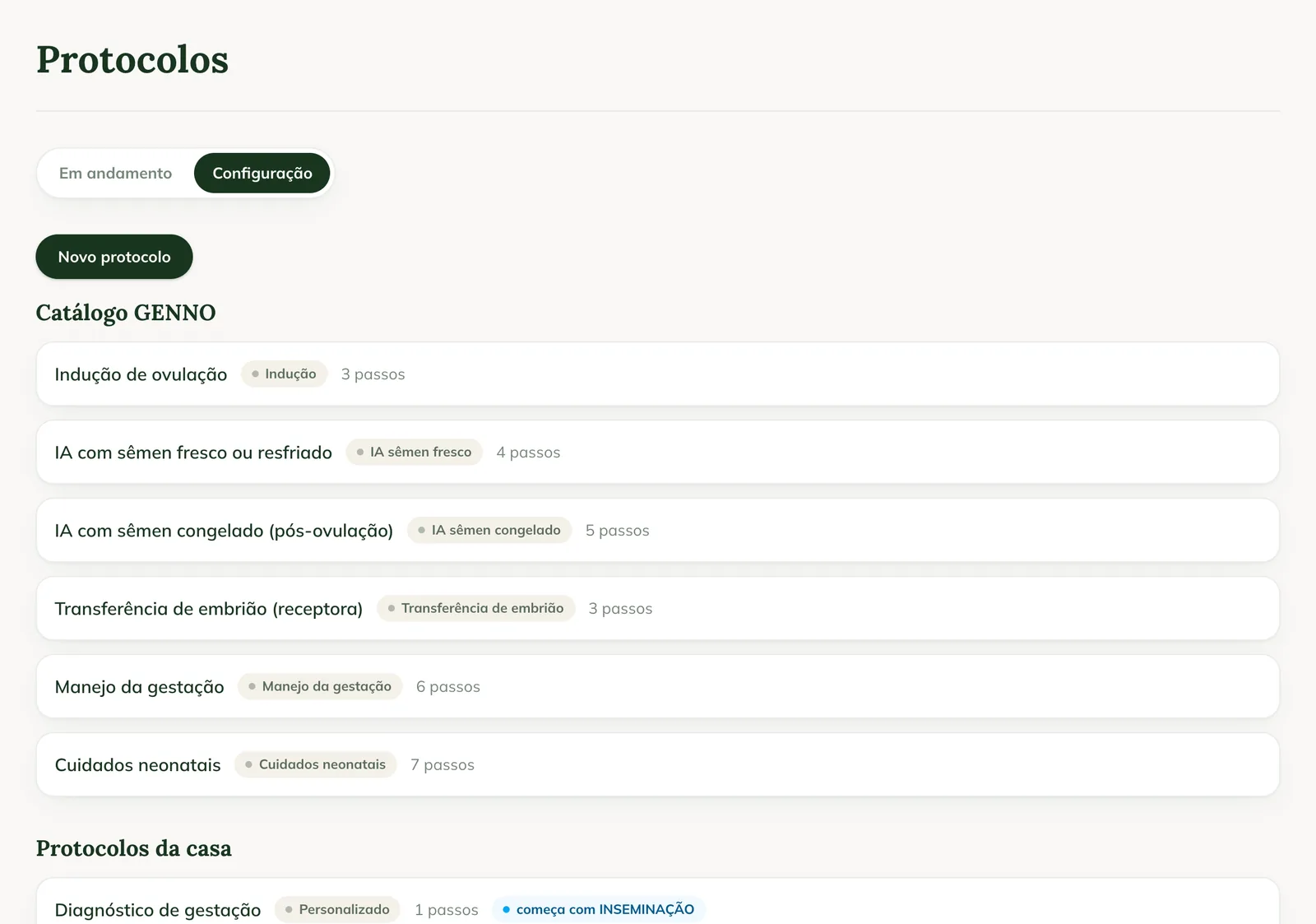Open IA com sêmen congelado (pós-ovulação)
Screen dimensions: 1316x924
[x=658, y=530]
